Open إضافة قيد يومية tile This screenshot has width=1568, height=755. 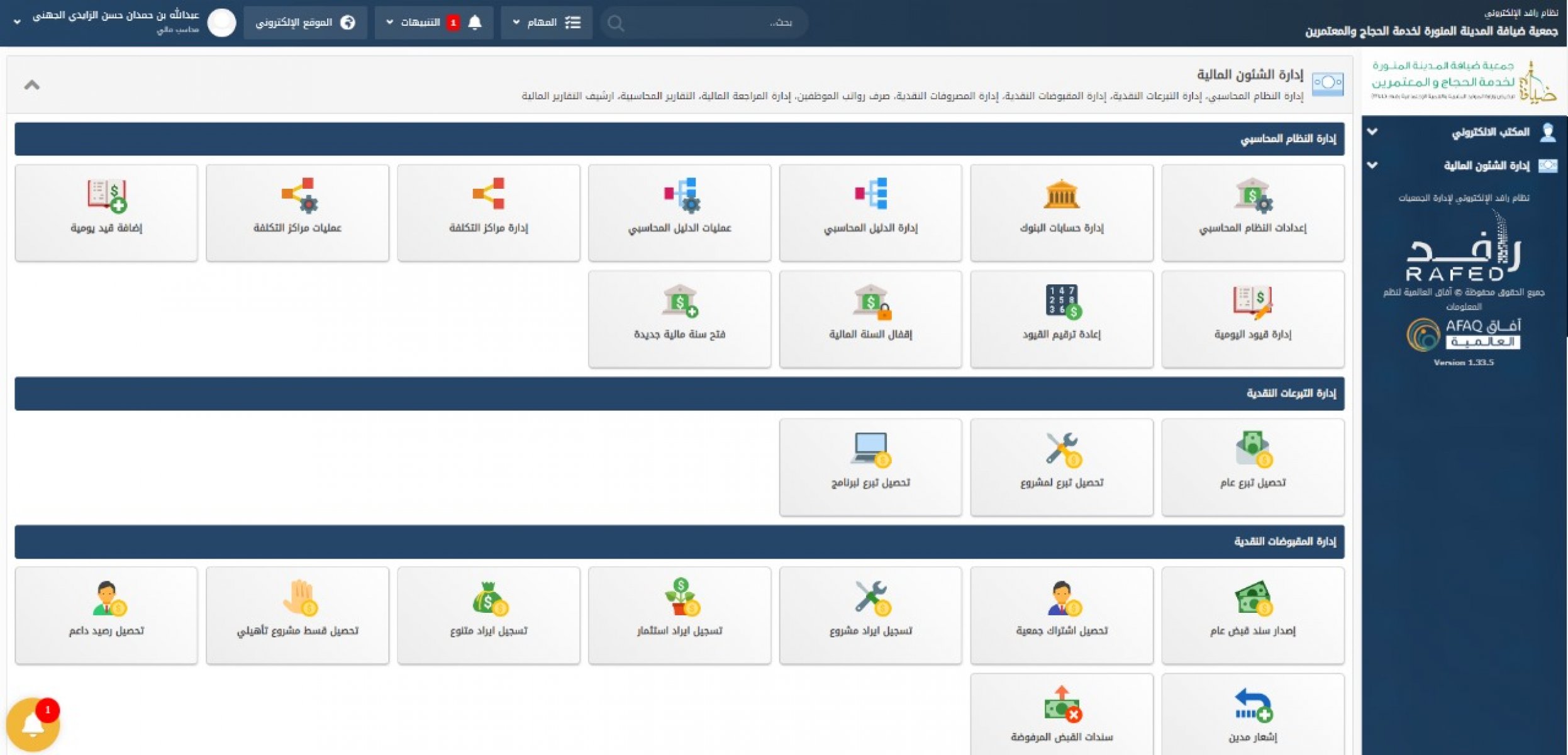[x=106, y=213]
